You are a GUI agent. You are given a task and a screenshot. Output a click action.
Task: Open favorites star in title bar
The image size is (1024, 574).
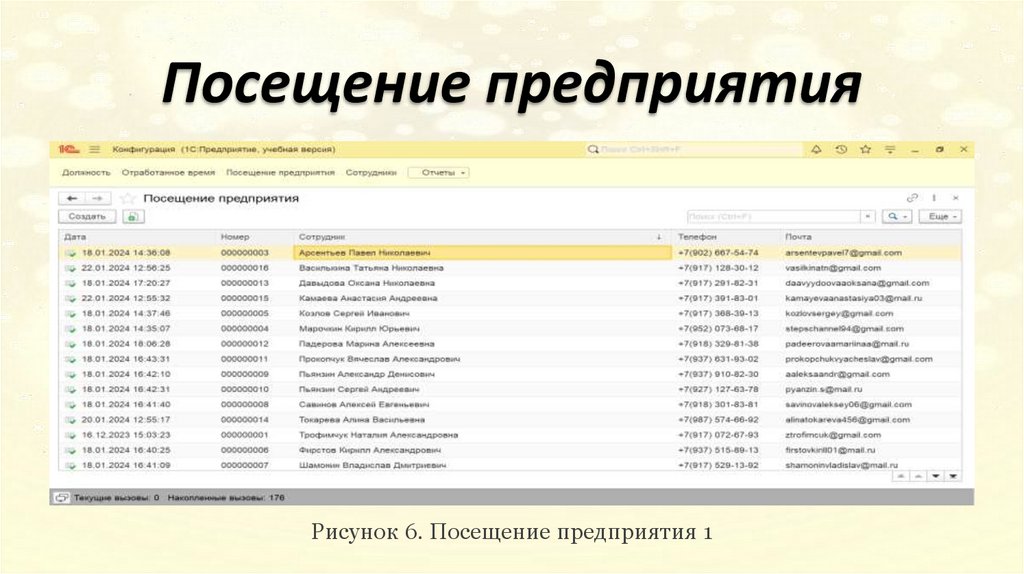pyautogui.click(x=865, y=150)
